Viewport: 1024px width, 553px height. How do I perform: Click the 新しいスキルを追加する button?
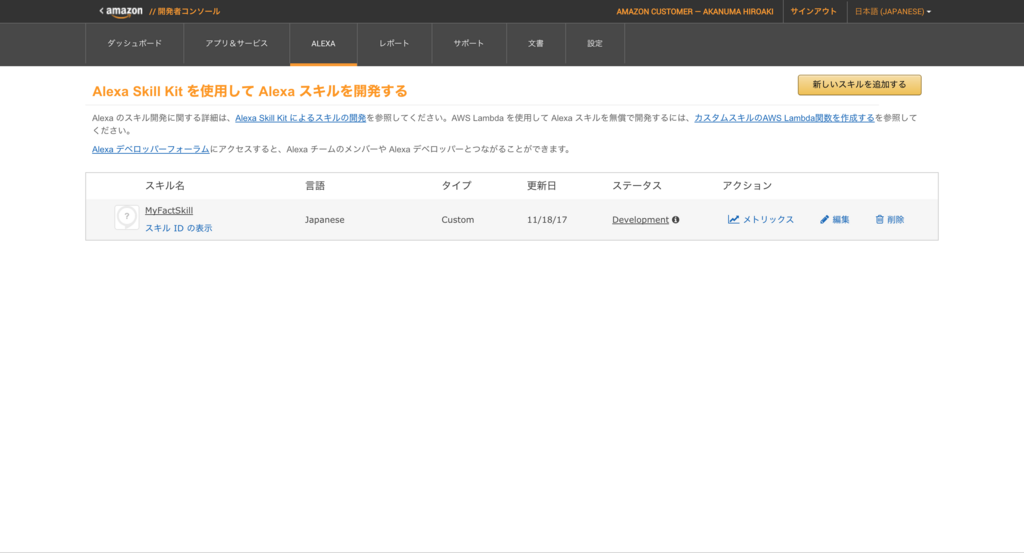click(x=859, y=85)
